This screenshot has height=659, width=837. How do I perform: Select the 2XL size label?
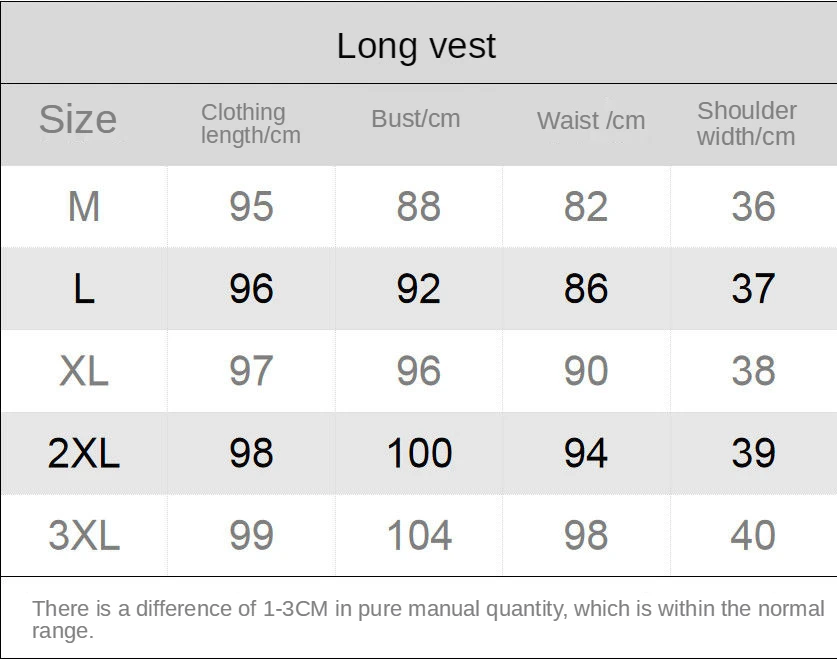tap(84, 453)
